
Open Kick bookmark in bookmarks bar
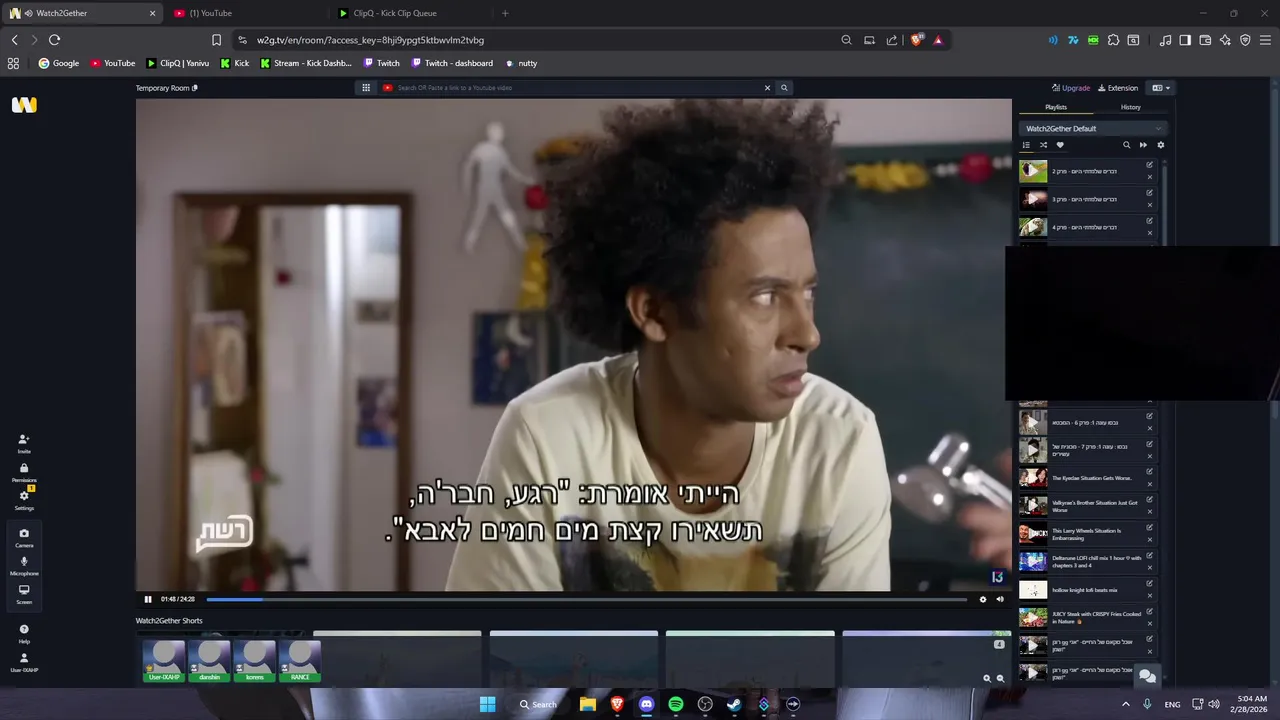point(235,63)
